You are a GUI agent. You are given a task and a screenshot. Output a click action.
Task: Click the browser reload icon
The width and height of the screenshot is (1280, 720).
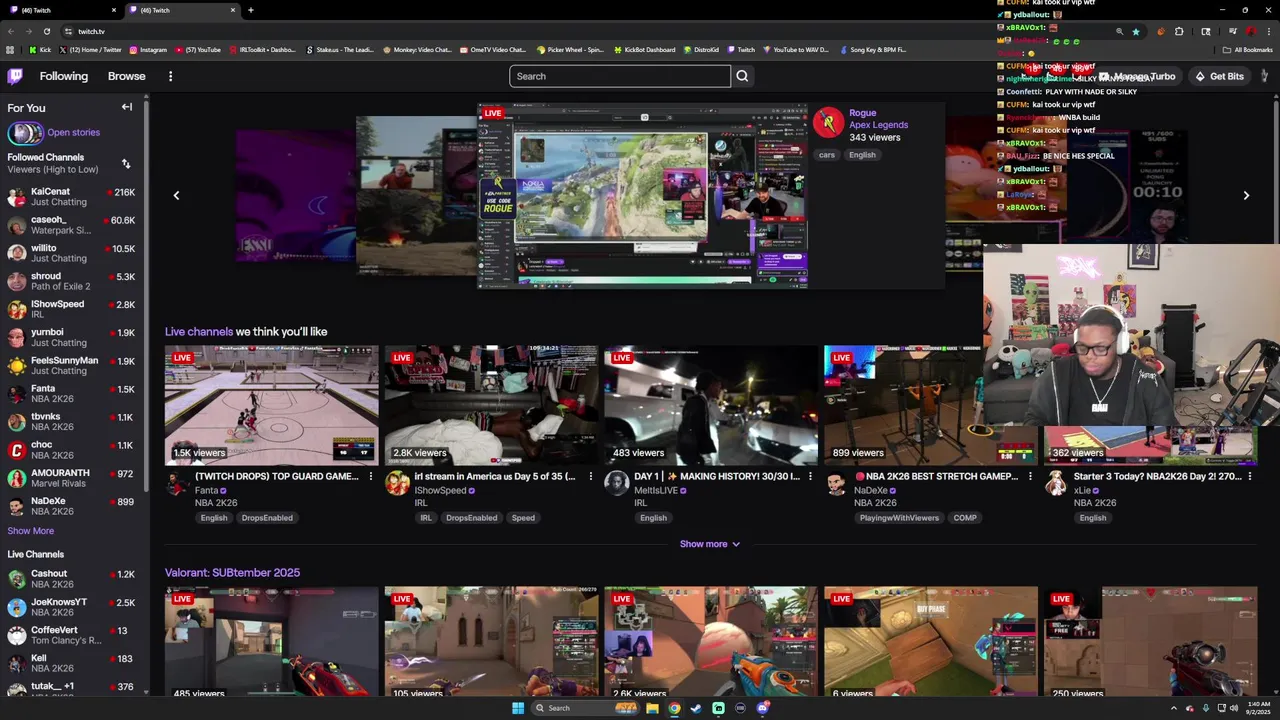pyautogui.click(x=47, y=31)
